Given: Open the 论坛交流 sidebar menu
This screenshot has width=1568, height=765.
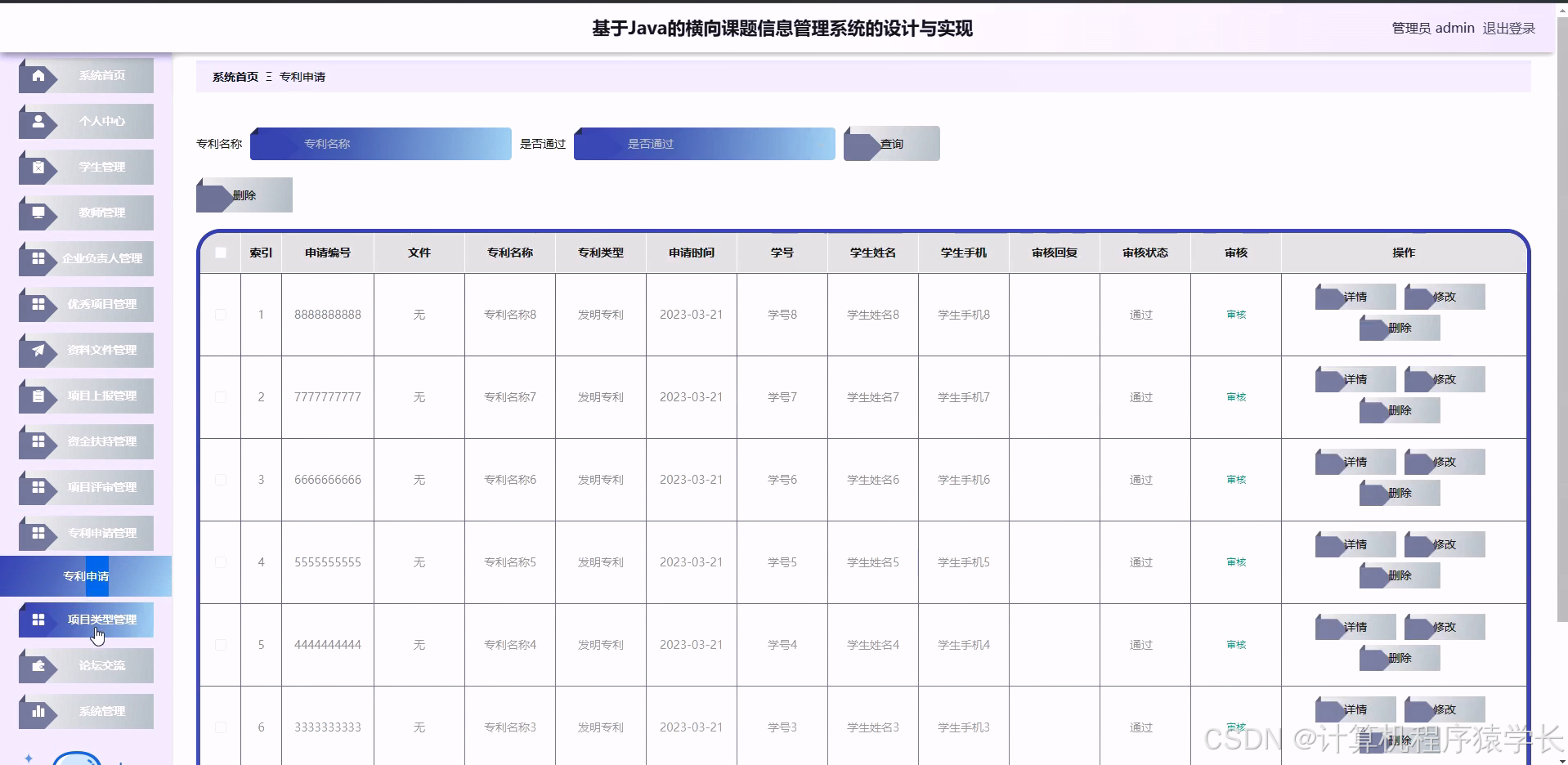Looking at the screenshot, I should [x=86, y=665].
